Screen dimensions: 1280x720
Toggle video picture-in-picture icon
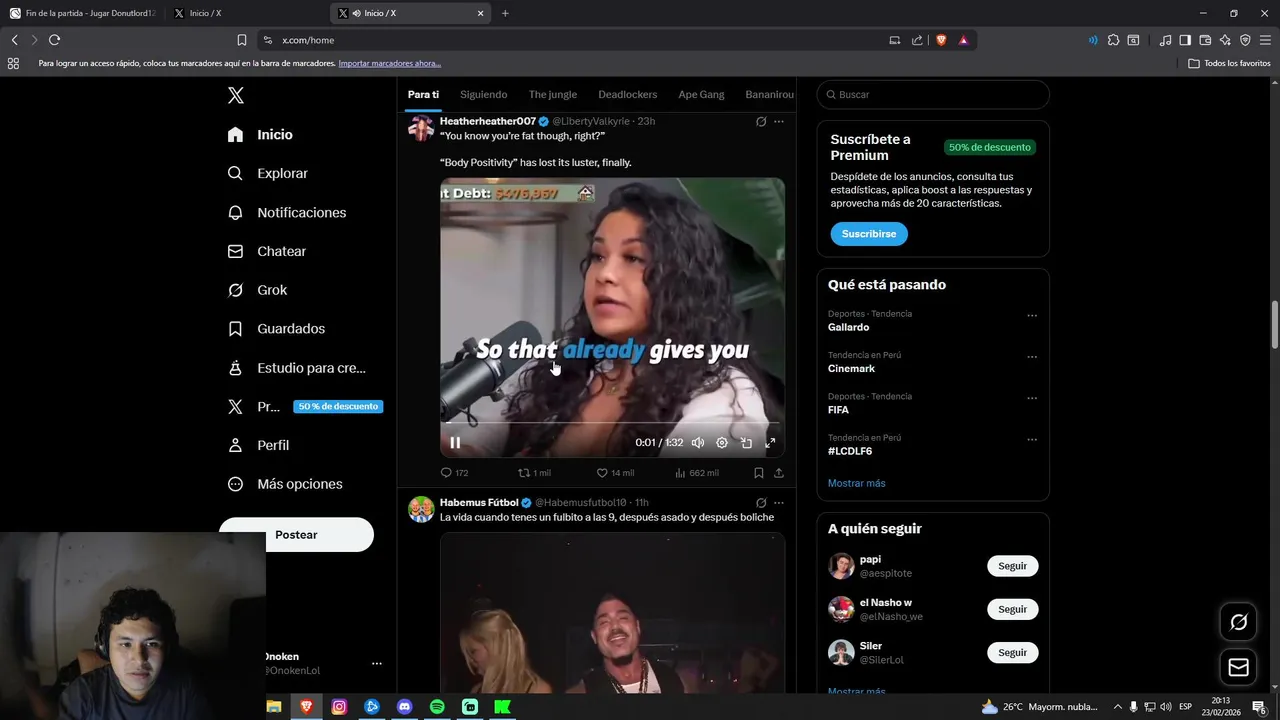coord(746,442)
